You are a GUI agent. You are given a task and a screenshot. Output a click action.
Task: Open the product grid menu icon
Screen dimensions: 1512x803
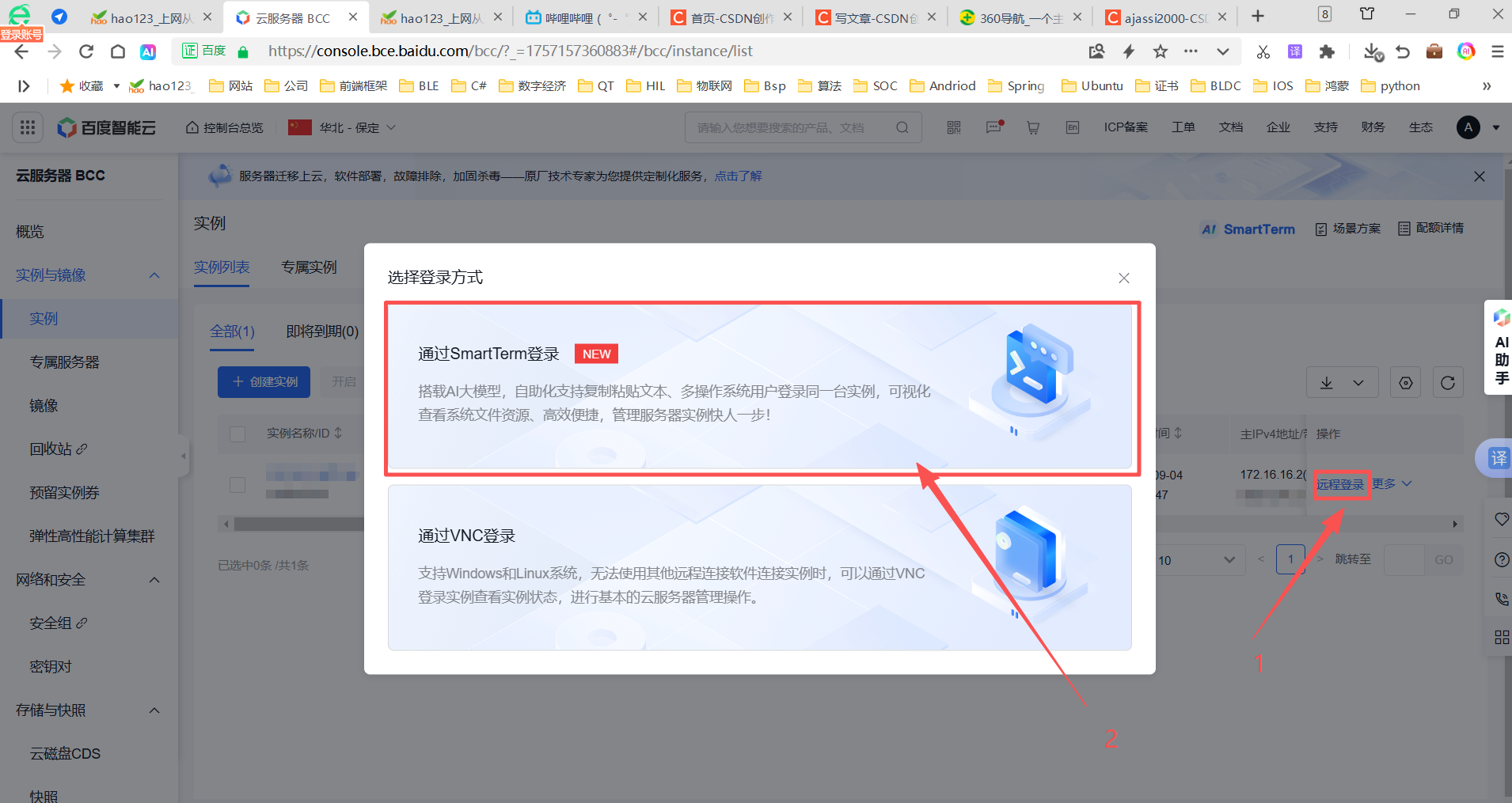tap(28, 127)
